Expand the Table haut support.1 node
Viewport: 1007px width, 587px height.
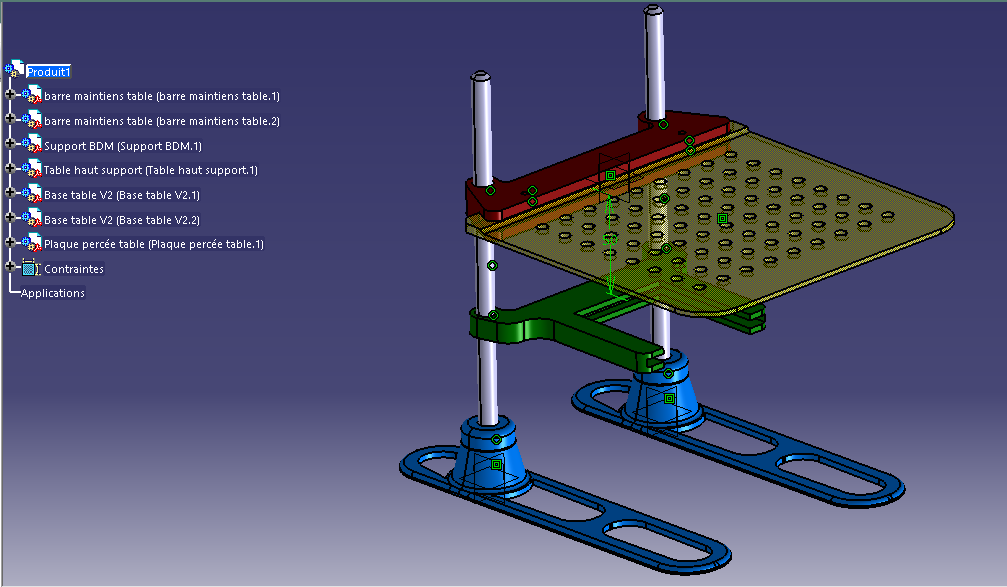(x=10, y=168)
